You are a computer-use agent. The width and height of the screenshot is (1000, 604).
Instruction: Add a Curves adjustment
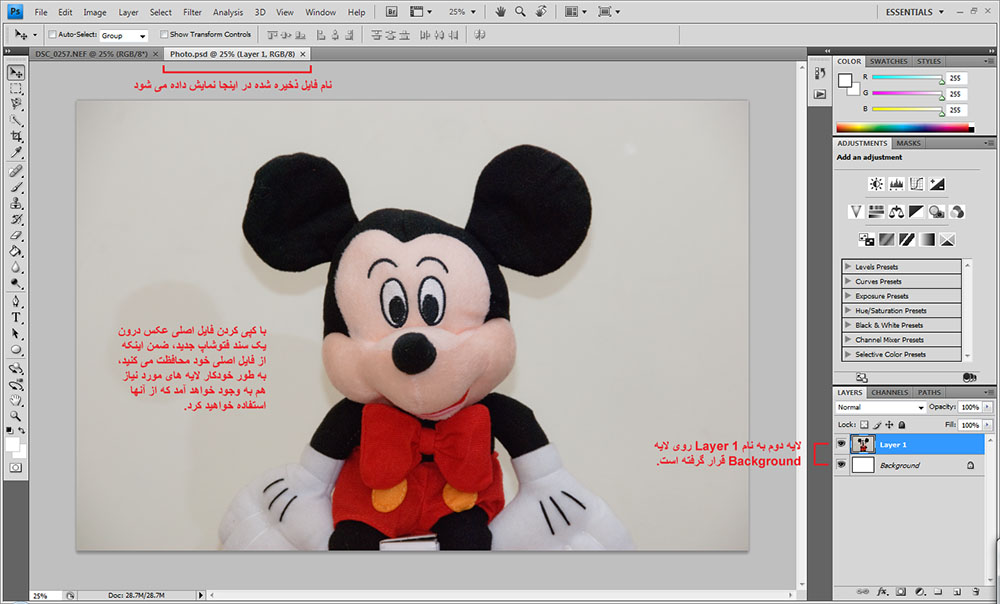click(x=916, y=184)
